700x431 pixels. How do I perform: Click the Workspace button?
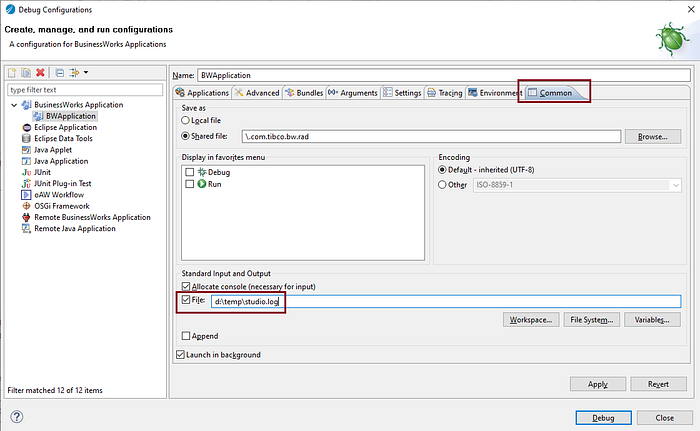pyautogui.click(x=531, y=320)
